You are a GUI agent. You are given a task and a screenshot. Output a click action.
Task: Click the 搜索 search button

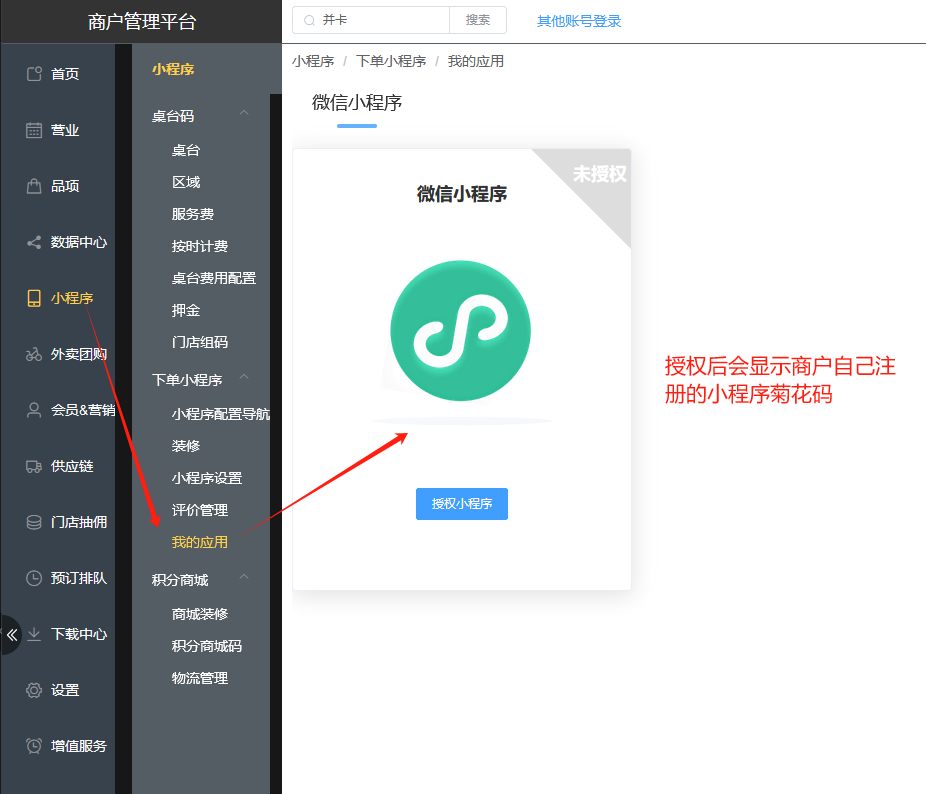coord(478,20)
